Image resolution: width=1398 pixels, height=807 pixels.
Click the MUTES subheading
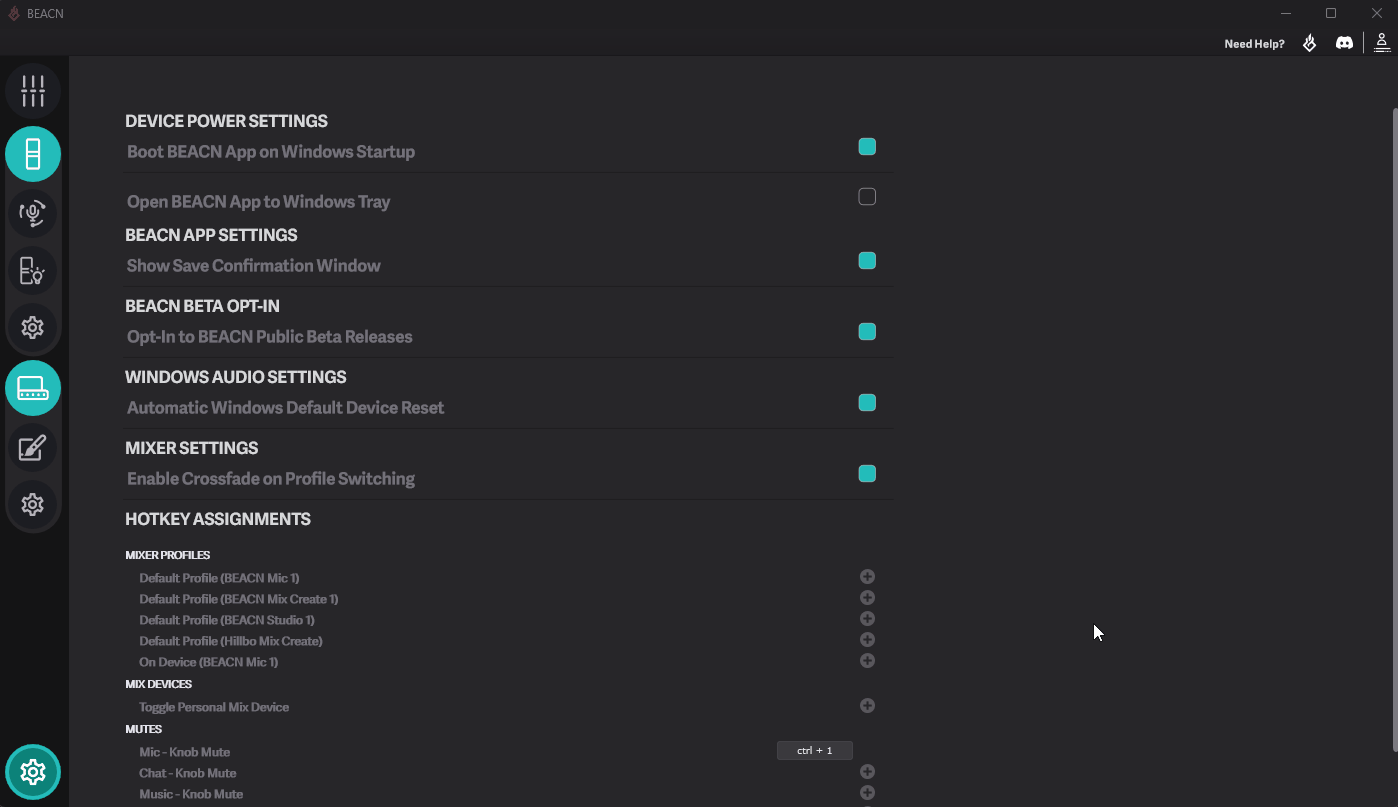[x=143, y=729]
